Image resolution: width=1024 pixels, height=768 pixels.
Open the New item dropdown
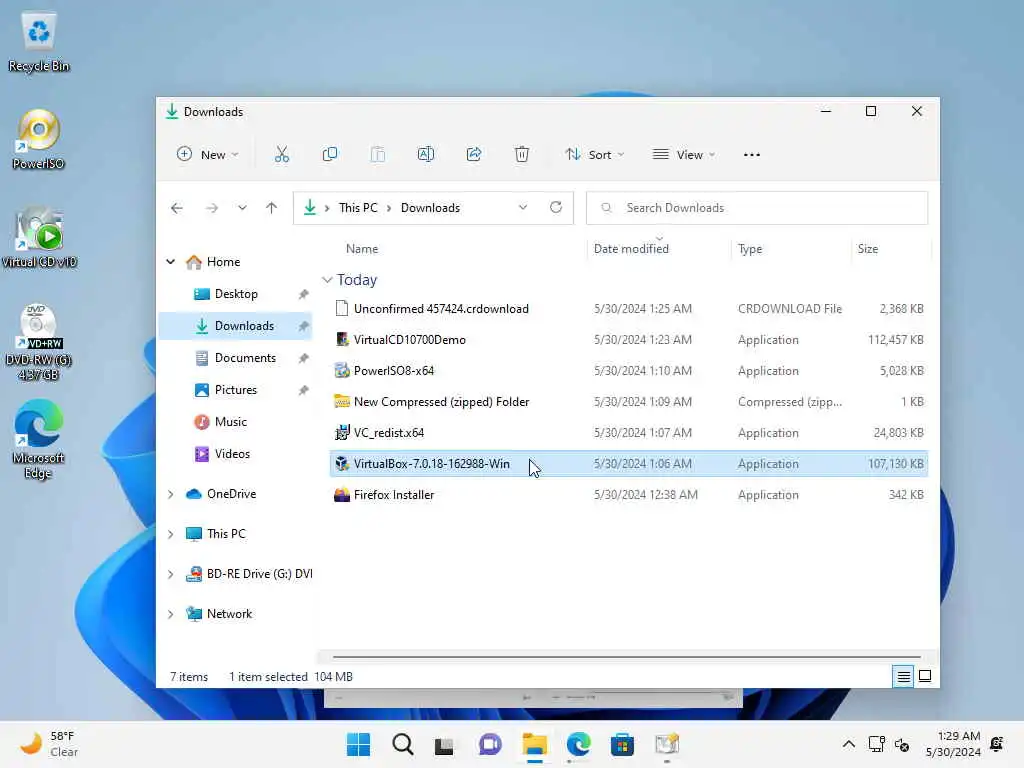click(x=208, y=155)
